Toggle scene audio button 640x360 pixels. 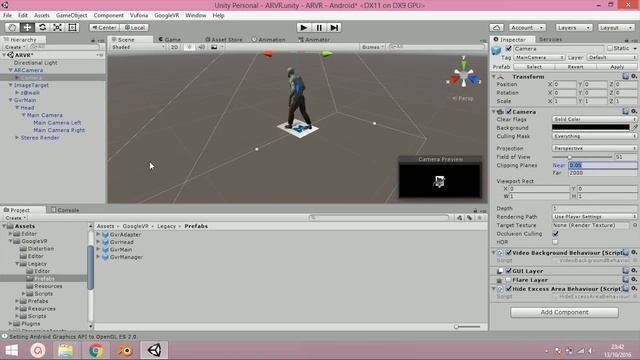[201, 47]
